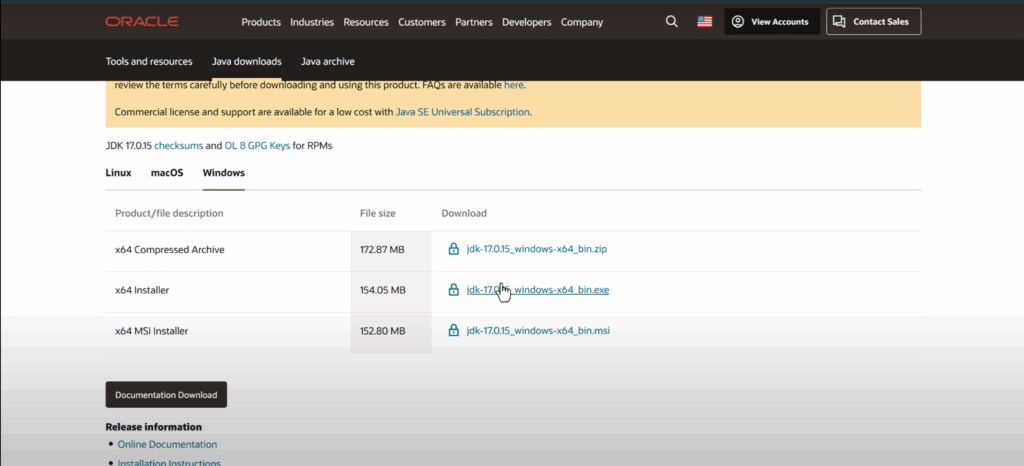Select the macOS tab
This screenshot has height=466, width=1024.
coord(167,173)
